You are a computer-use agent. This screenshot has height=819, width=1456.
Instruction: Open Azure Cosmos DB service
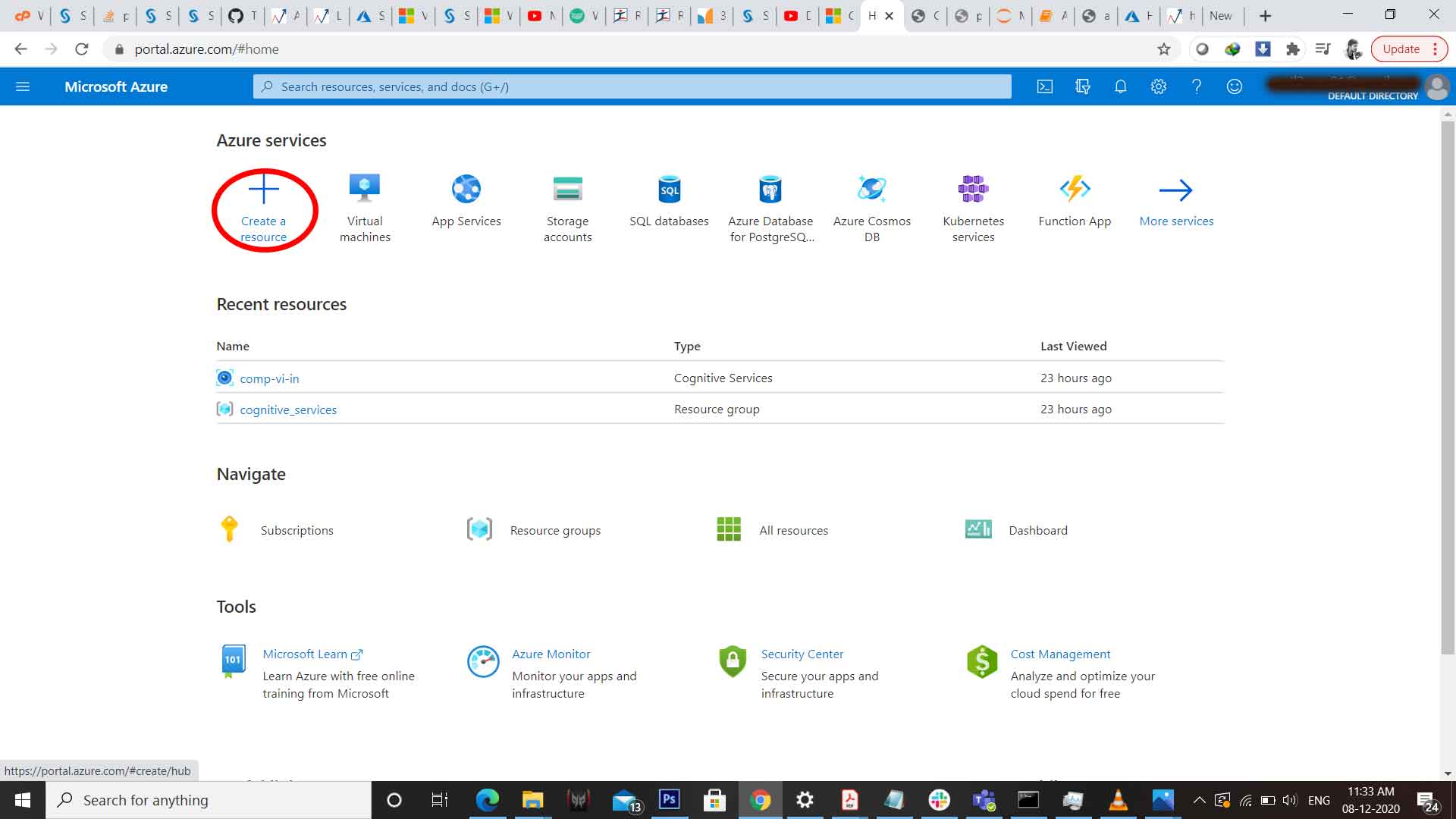click(x=872, y=208)
